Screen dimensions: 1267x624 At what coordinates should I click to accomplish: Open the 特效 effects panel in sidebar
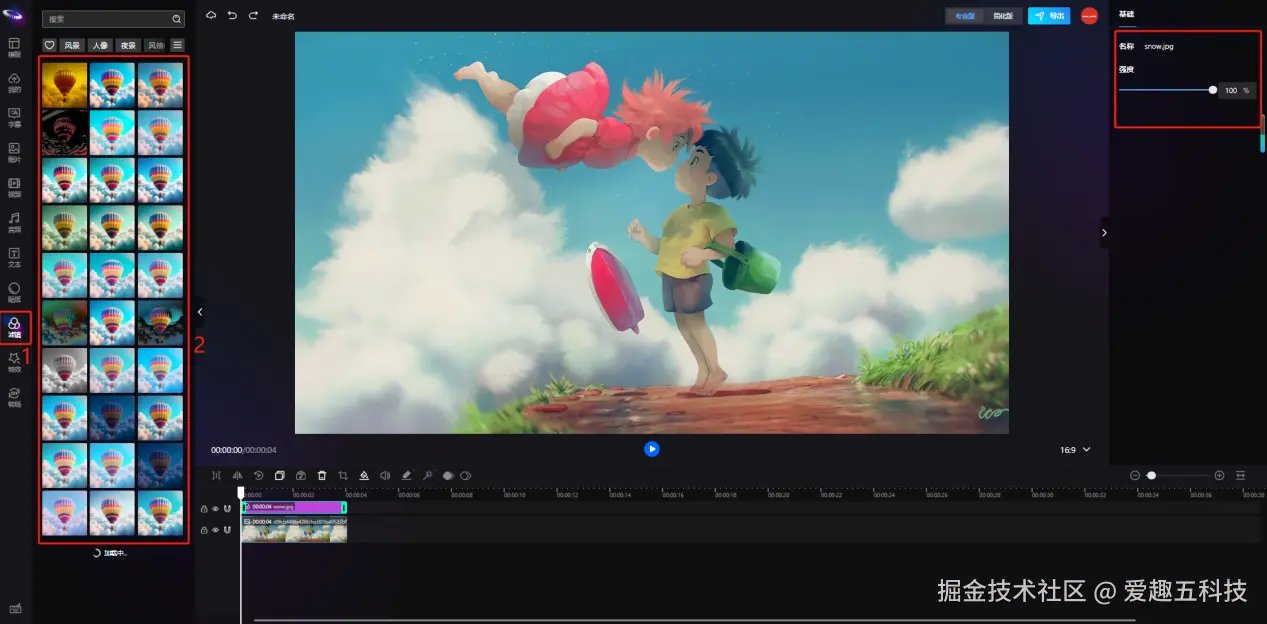(x=14, y=361)
